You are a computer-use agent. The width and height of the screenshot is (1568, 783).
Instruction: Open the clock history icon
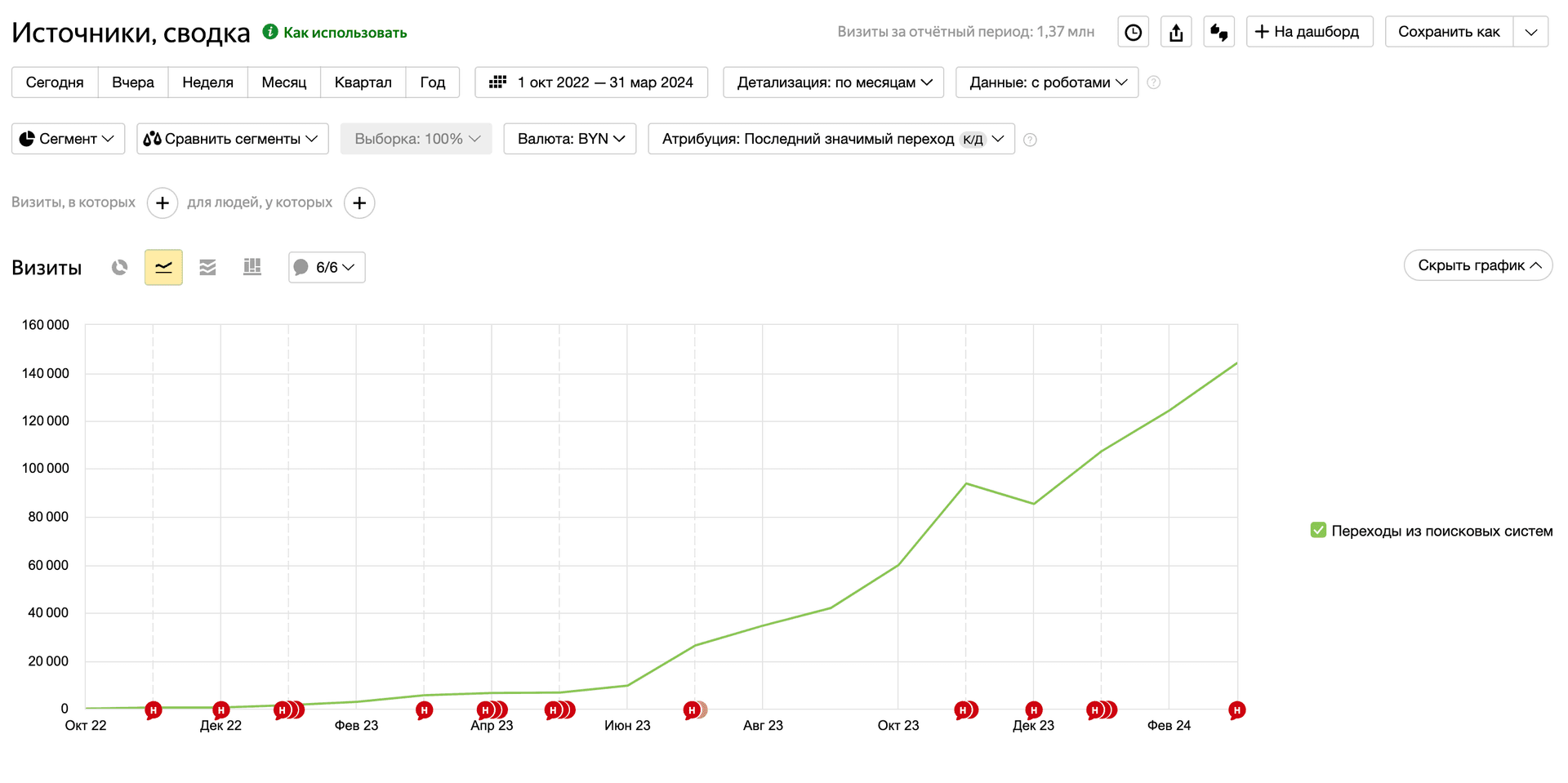1133,32
